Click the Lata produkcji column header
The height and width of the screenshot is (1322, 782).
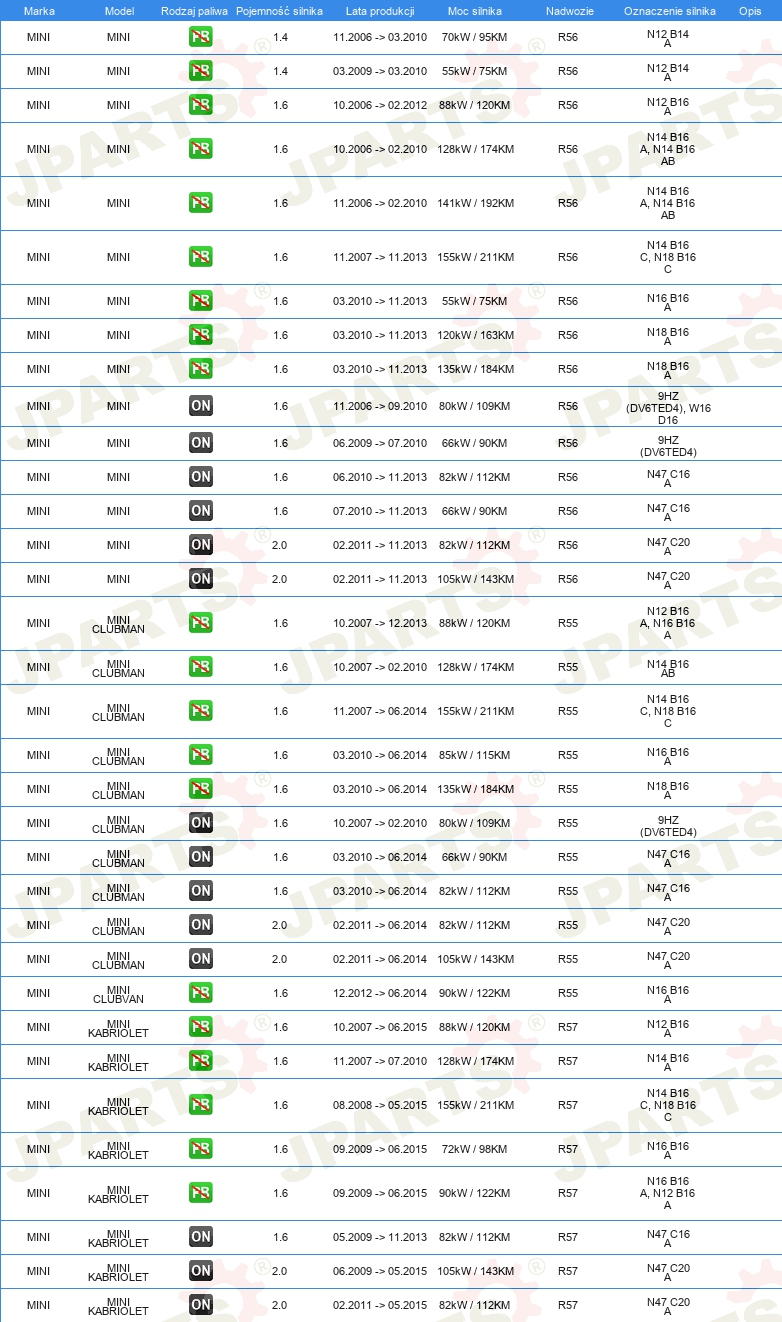(x=380, y=11)
